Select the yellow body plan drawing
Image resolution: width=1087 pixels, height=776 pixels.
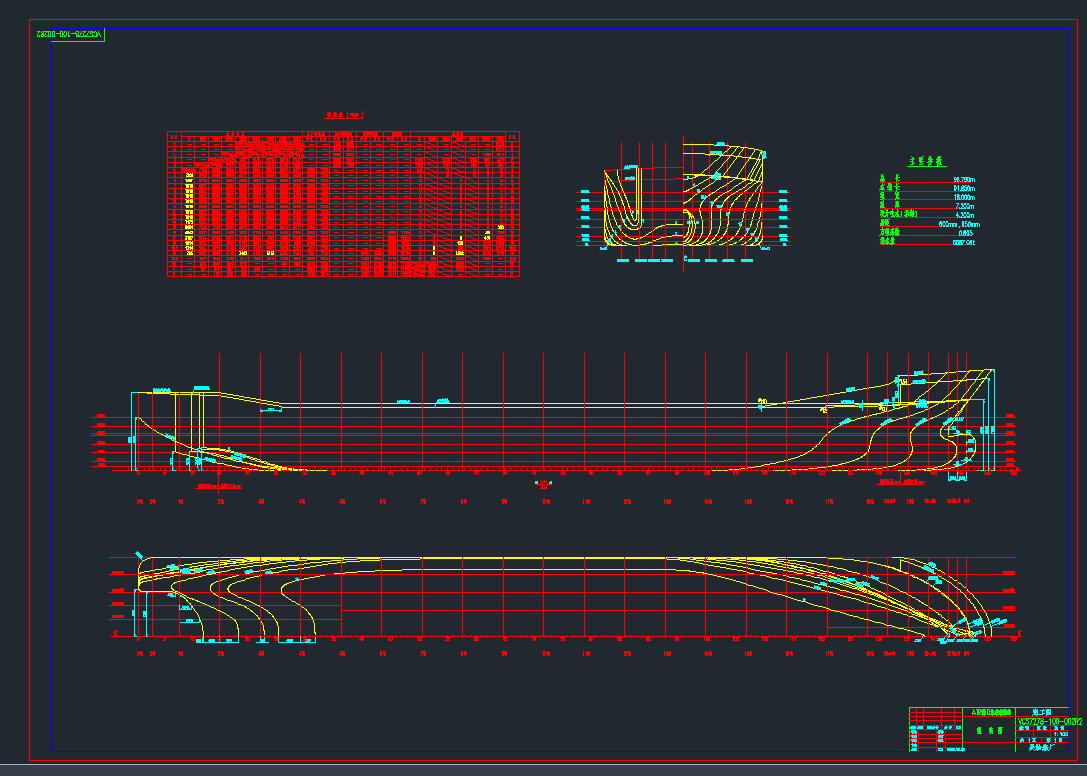(x=684, y=201)
